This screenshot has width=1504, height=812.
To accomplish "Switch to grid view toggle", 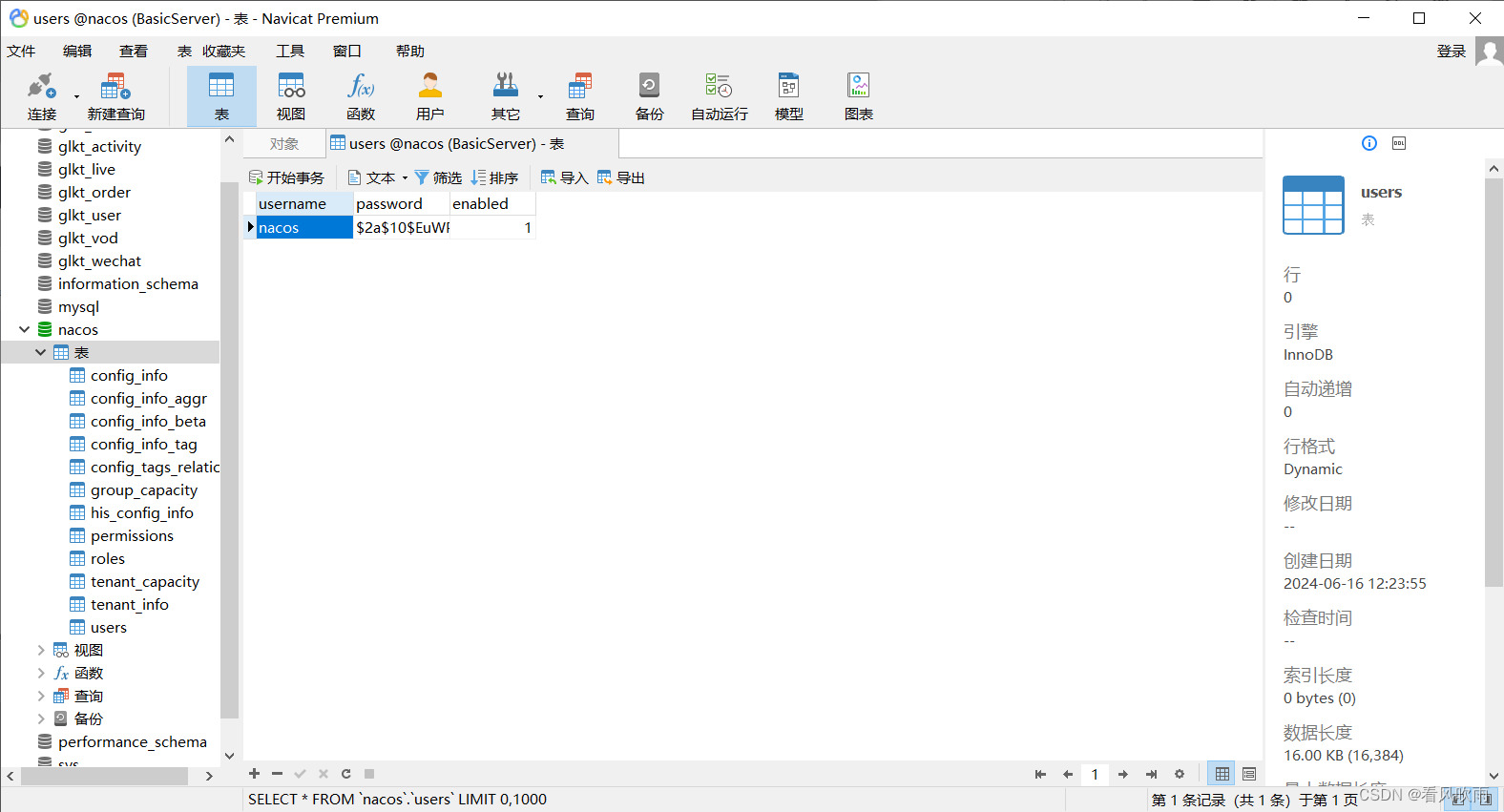I will [1222, 774].
